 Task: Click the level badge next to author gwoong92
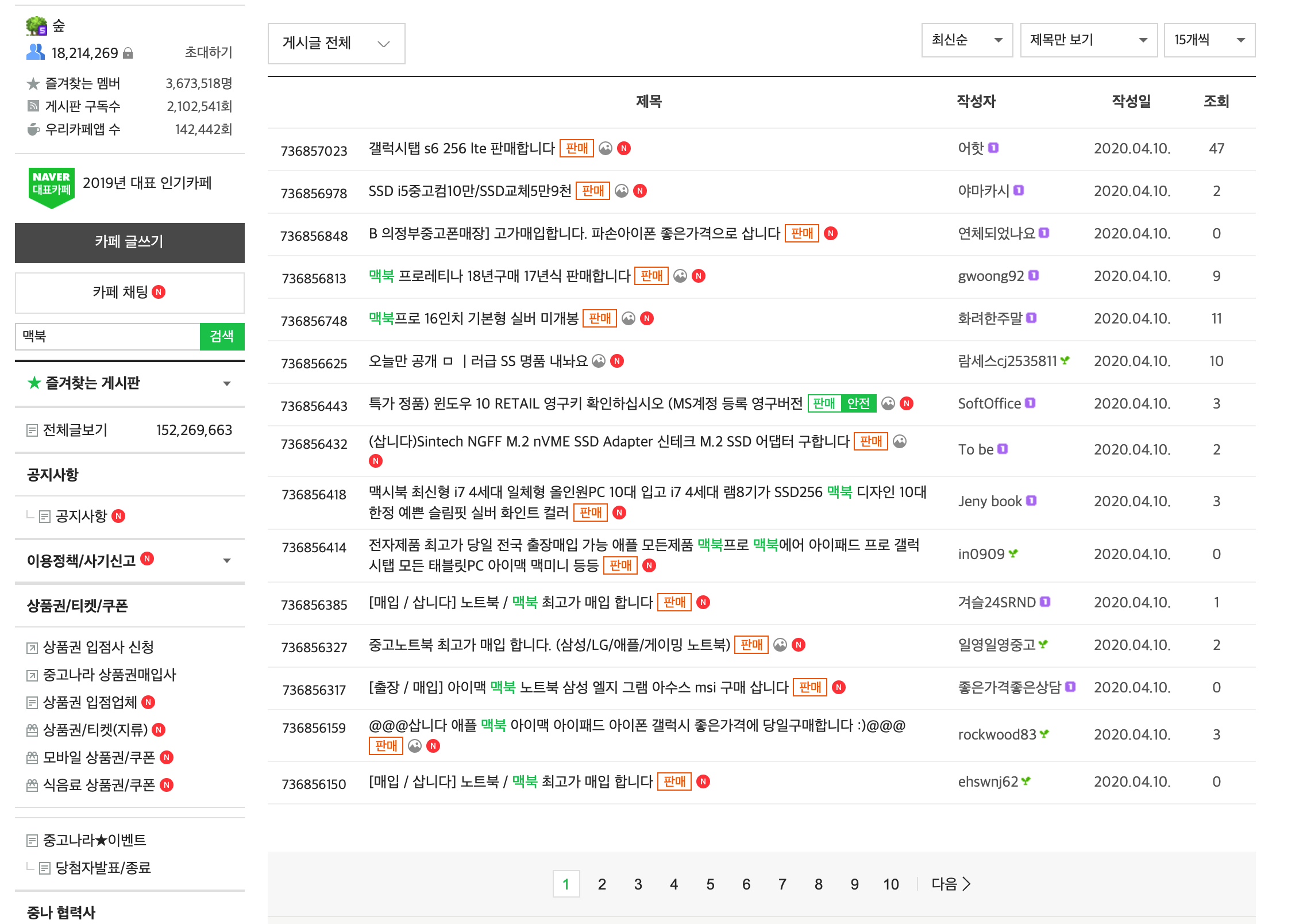click(1034, 276)
